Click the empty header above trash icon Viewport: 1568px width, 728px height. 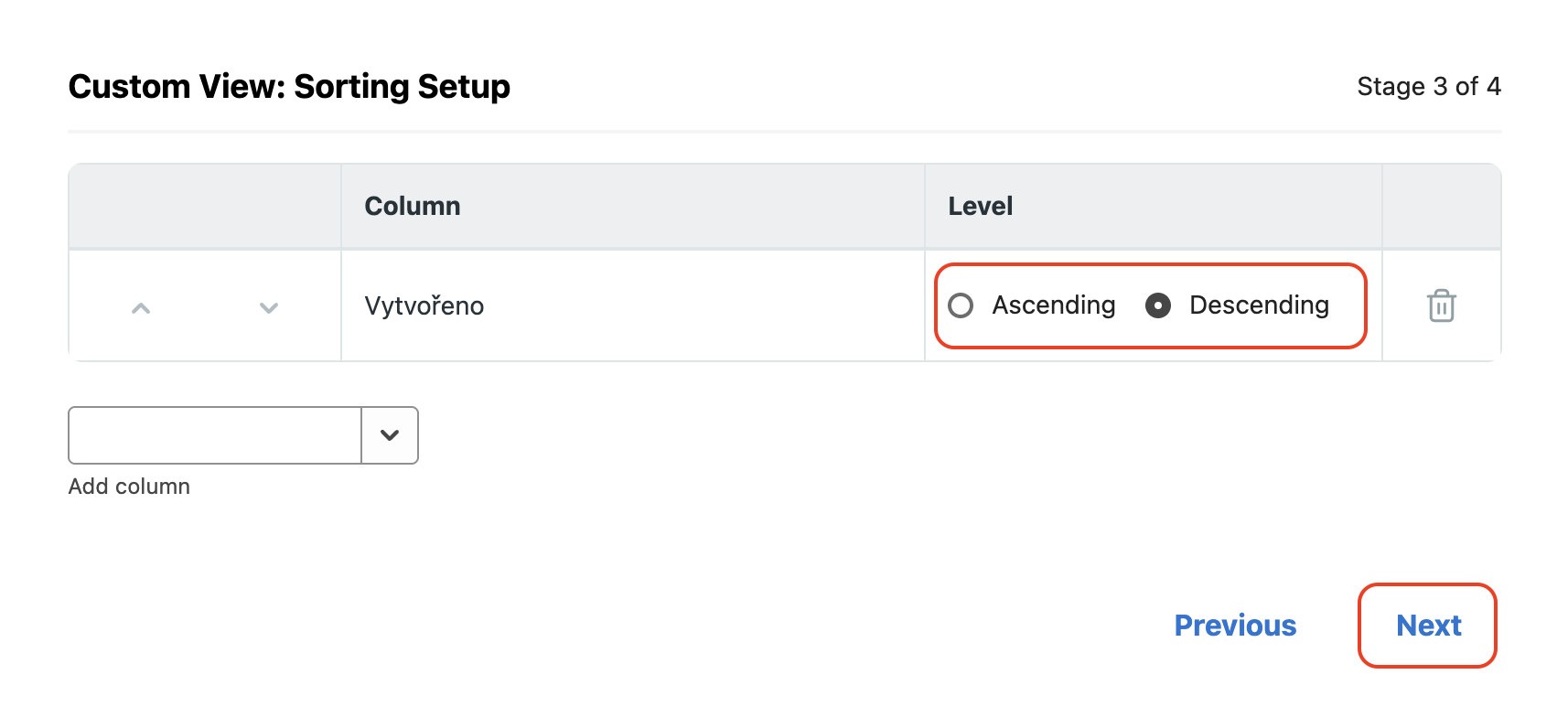tap(1441, 207)
